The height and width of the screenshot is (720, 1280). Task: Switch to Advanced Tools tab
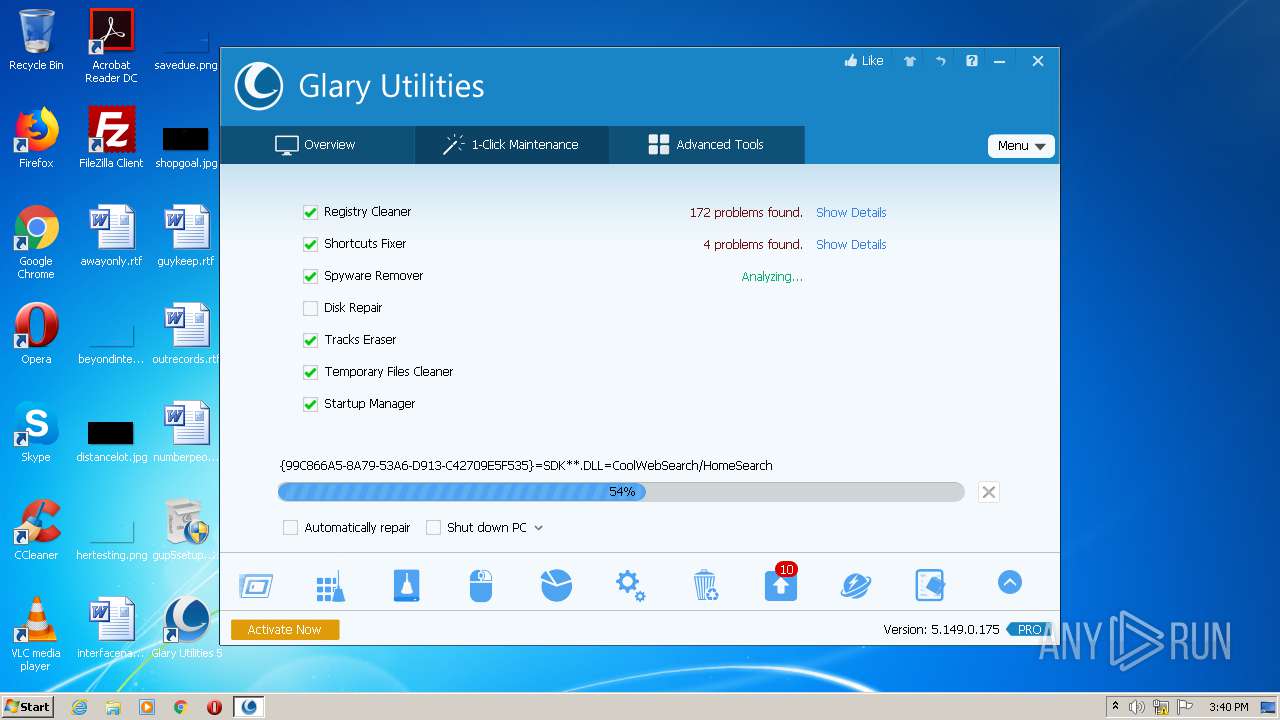point(707,145)
